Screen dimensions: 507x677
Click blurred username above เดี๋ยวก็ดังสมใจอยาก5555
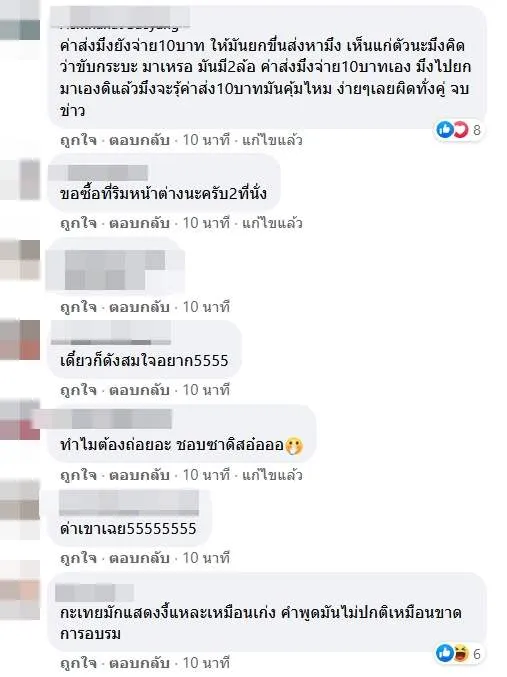tap(111, 332)
